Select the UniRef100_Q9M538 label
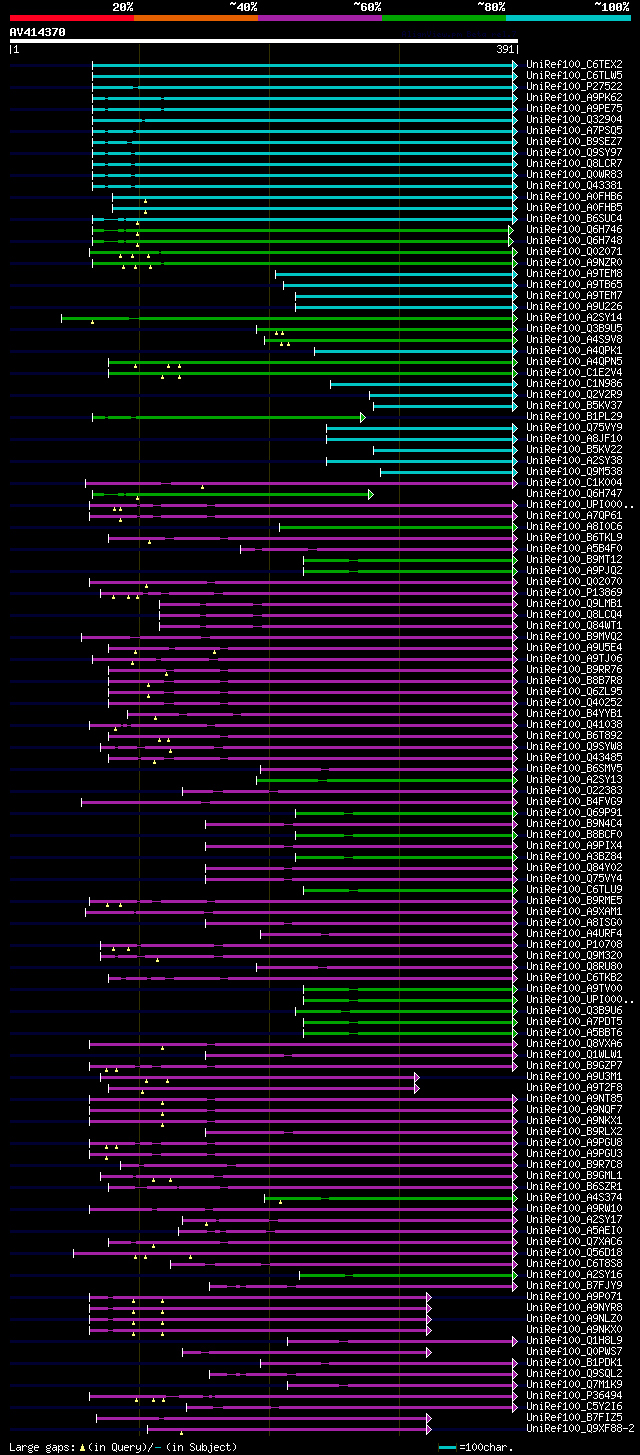The width and height of the screenshot is (640, 1455). (574, 471)
